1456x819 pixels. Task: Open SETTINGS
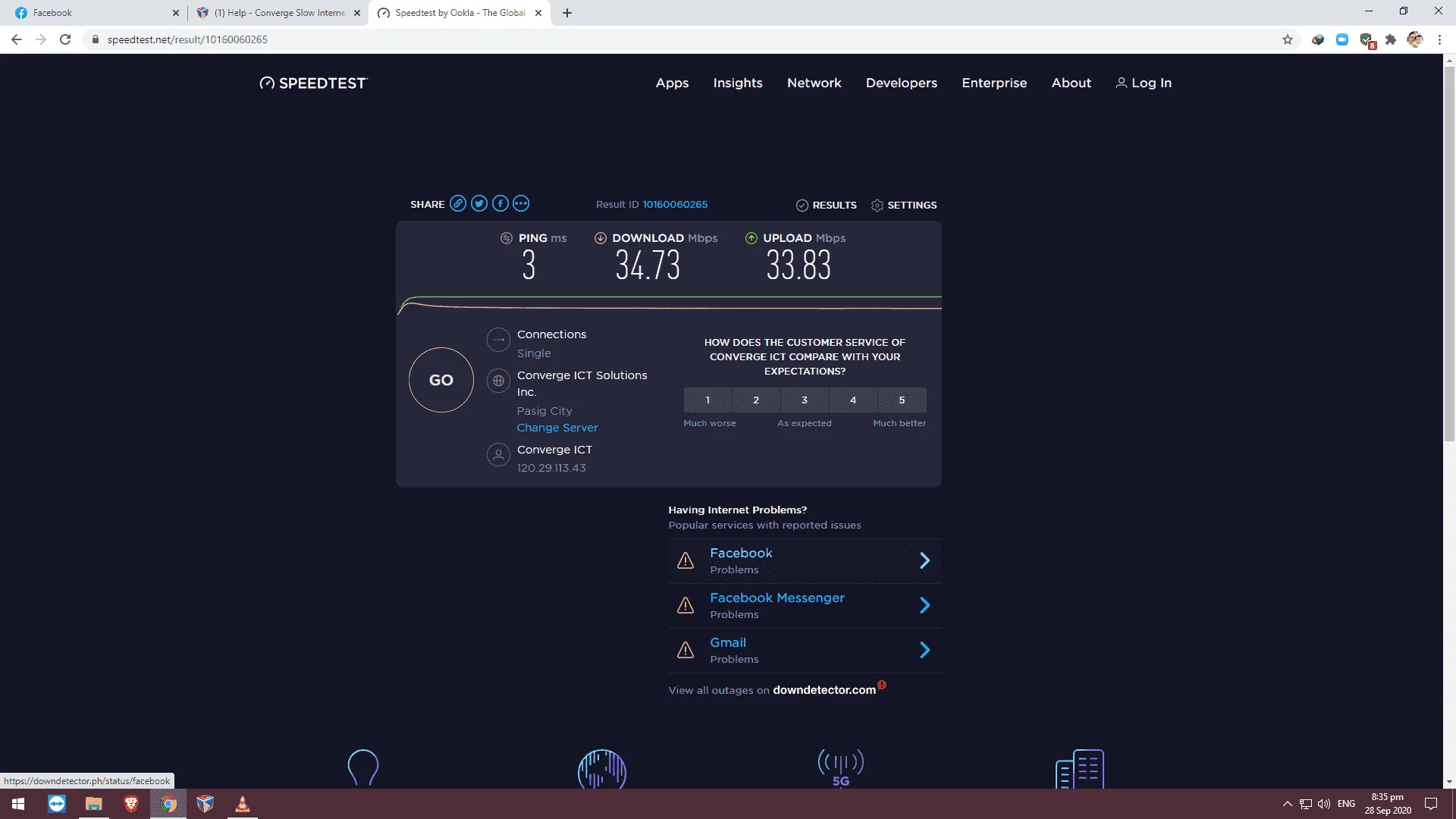904,205
